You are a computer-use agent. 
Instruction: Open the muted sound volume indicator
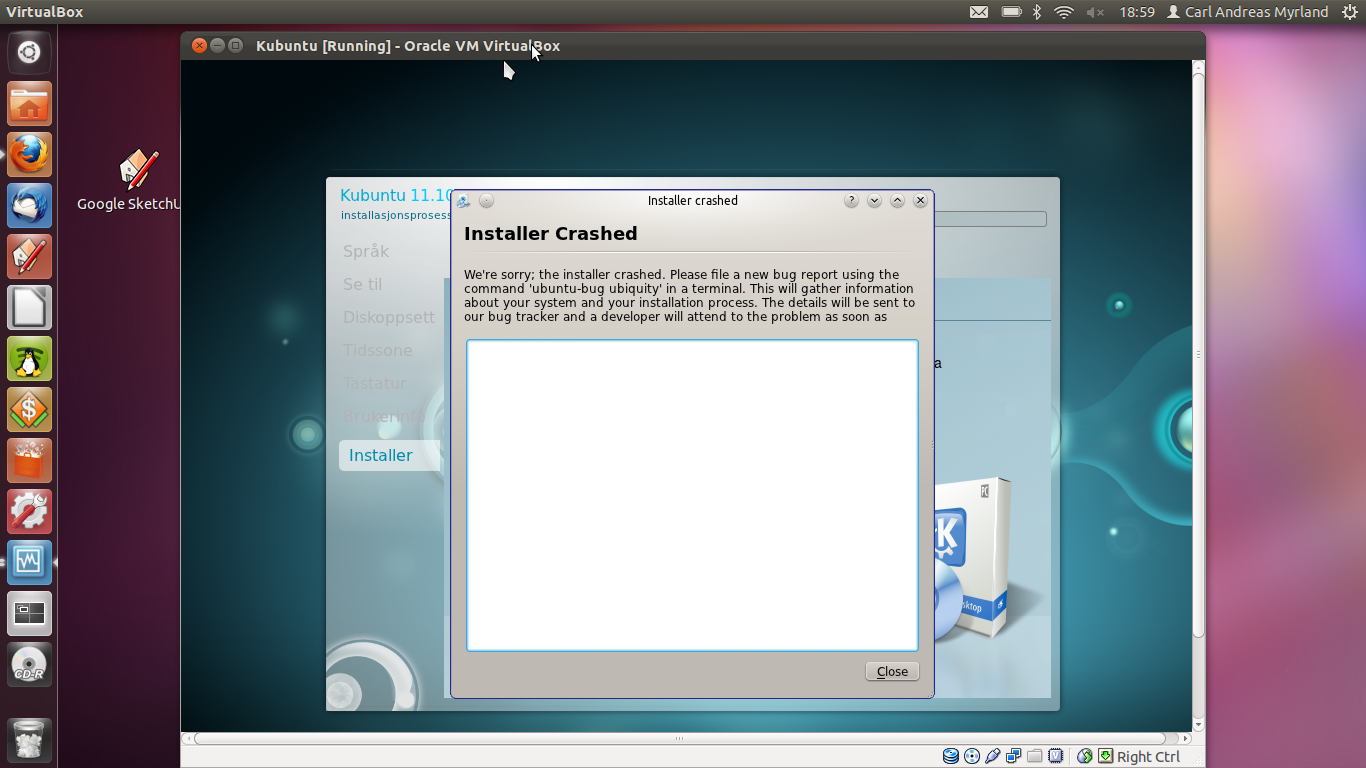(1095, 12)
